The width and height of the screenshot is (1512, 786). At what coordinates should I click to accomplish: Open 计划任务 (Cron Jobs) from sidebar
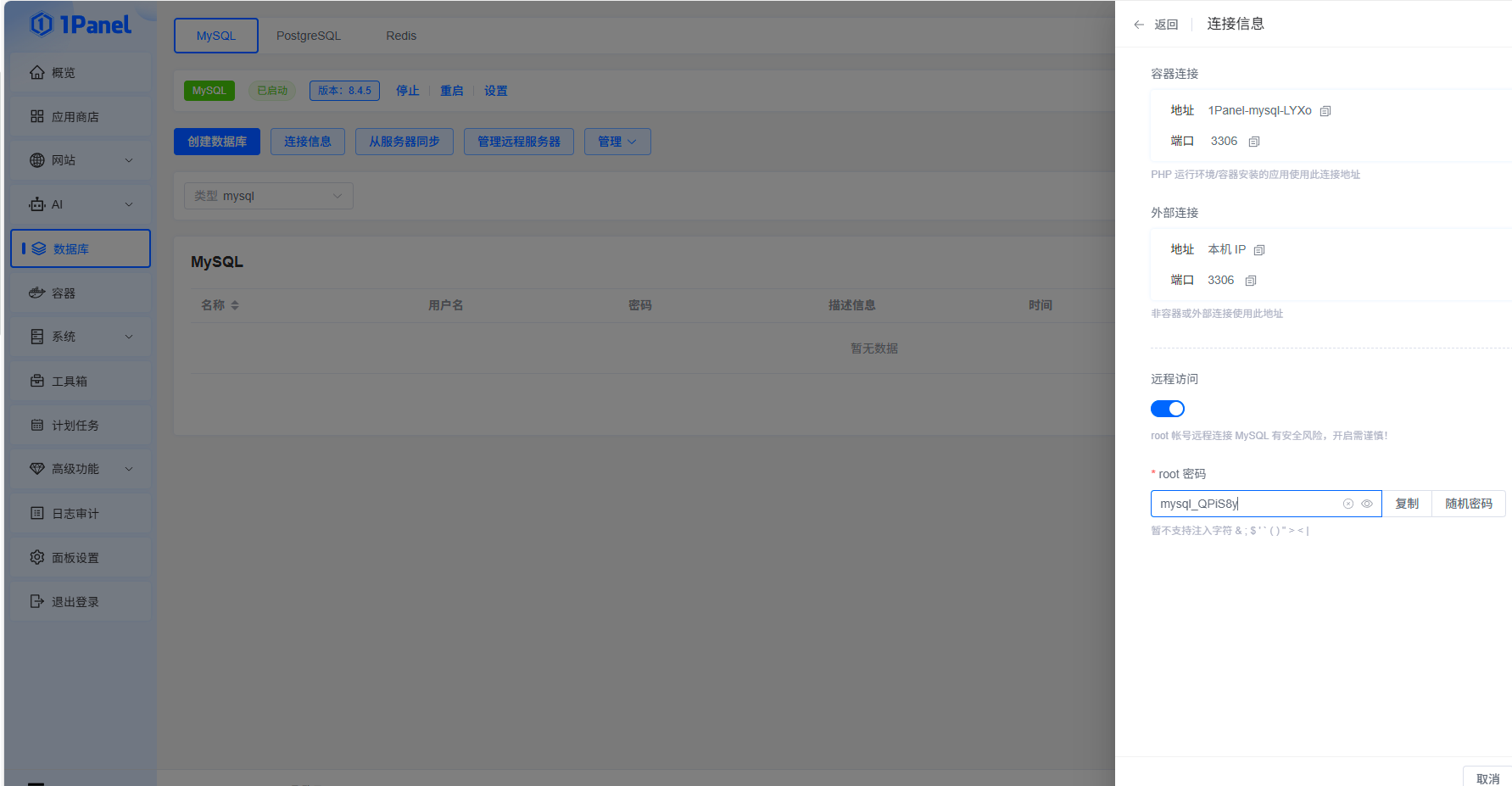pos(78,425)
